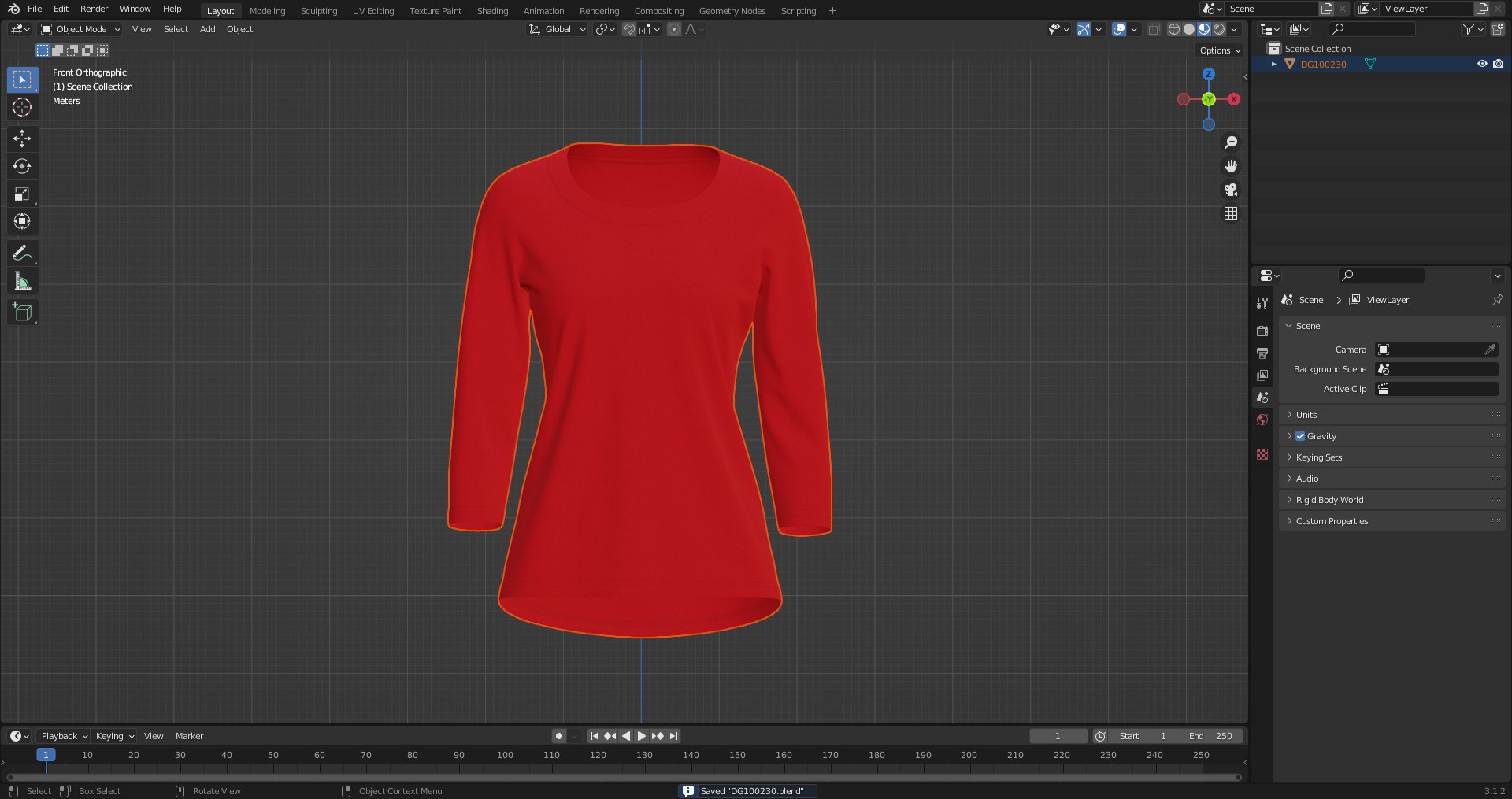Select the Measure tool
This screenshot has width=1512, height=799.
pyautogui.click(x=22, y=280)
